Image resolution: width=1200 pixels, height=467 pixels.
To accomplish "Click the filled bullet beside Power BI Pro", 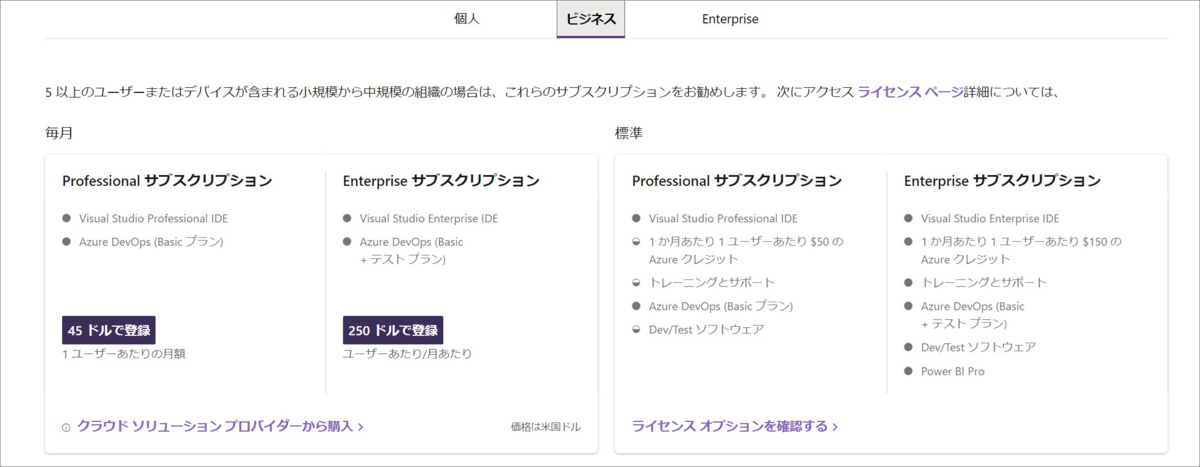I will (x=908, y=371).
